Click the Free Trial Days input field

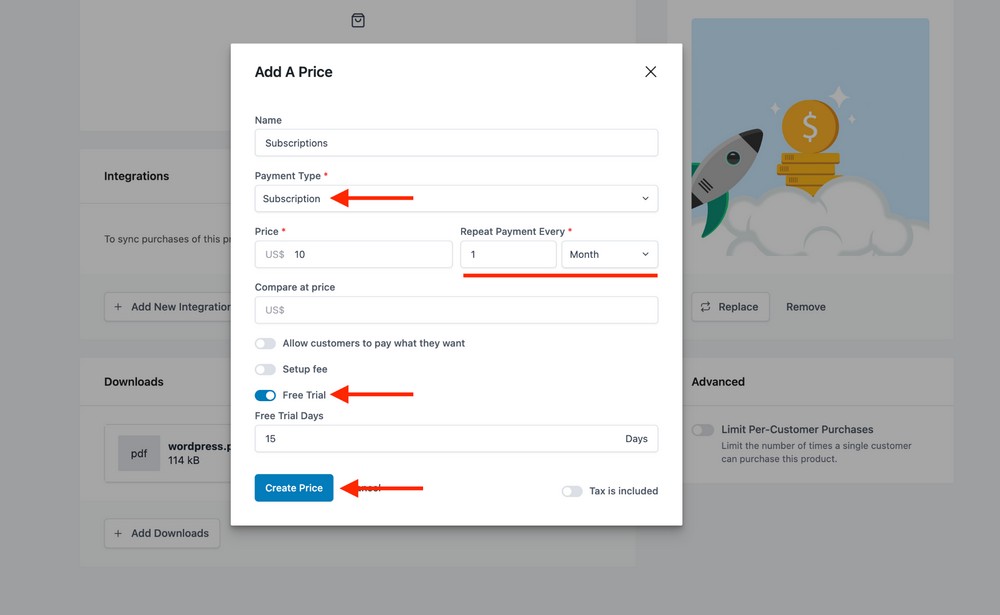click(455, 438)
